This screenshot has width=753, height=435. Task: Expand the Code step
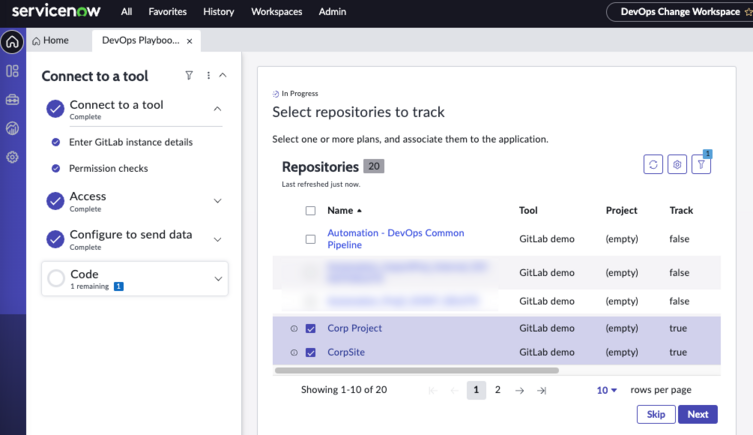tap(218, 279)
